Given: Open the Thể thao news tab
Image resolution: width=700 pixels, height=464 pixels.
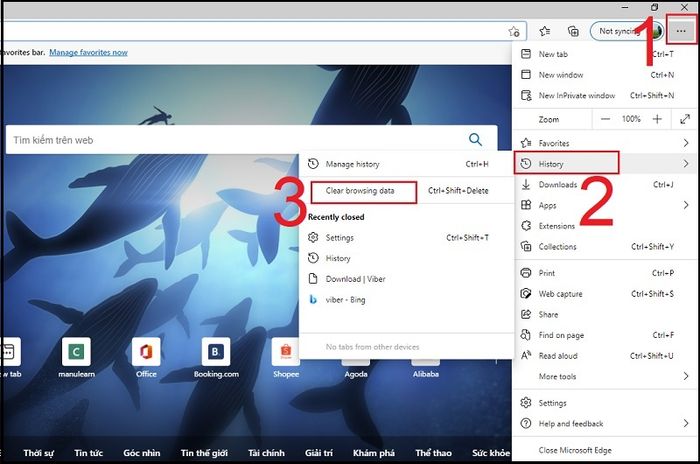Looking at the screenshot, I should (x=433, y=453).
